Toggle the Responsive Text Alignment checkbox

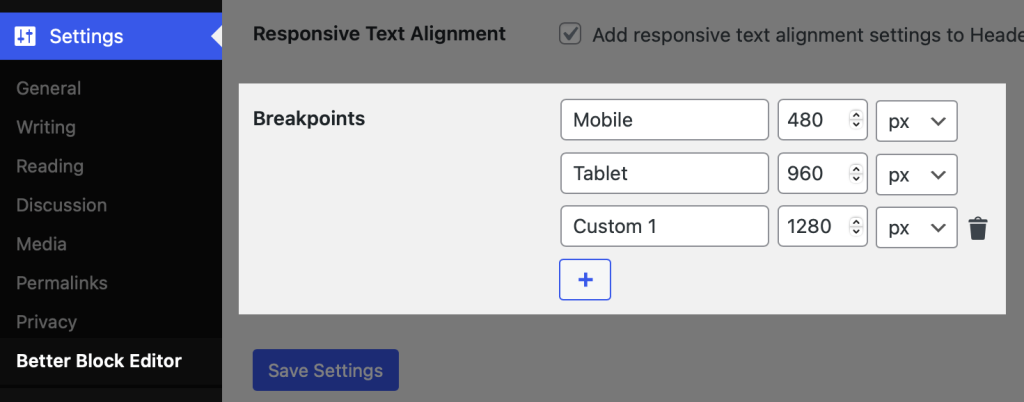click(x=570, y=34)
